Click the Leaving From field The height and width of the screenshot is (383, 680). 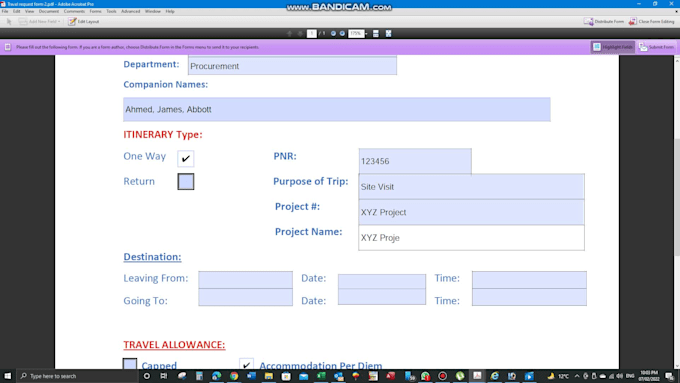pos(245,280)
